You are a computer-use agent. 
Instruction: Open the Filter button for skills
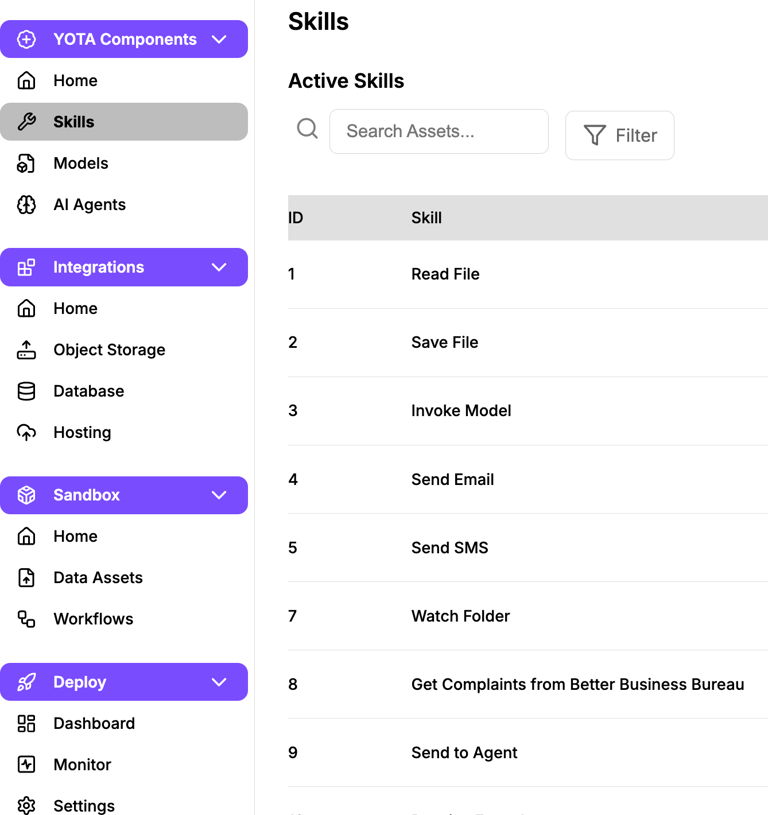(620, 135)
